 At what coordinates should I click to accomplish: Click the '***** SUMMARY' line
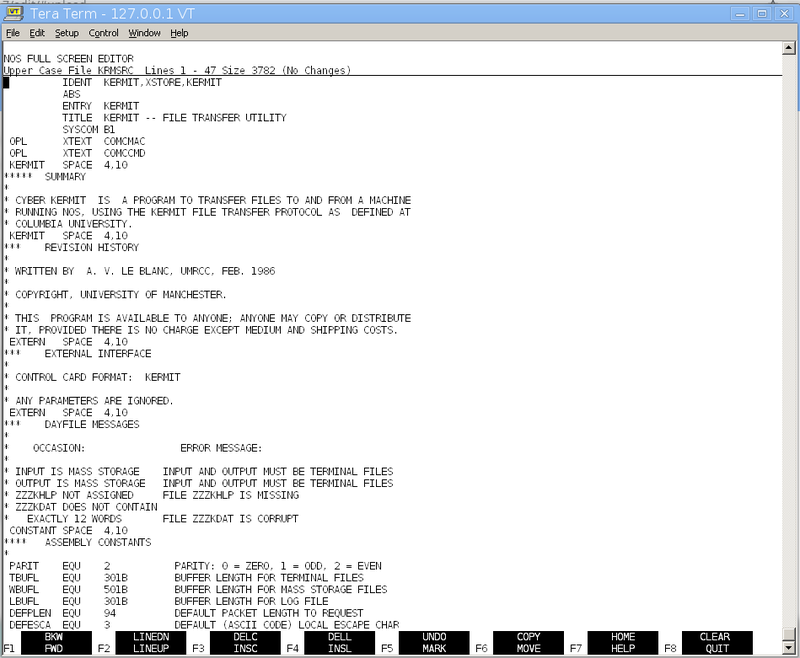pos(45,176)
